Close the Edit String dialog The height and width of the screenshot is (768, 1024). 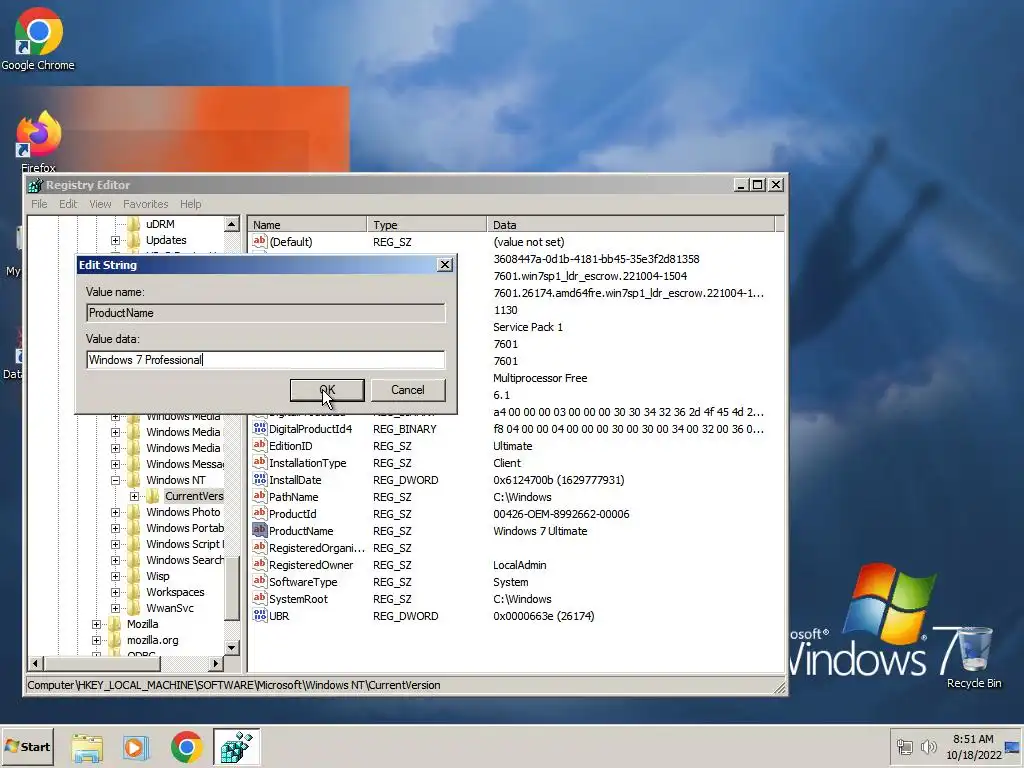click(x=445, y=264)
